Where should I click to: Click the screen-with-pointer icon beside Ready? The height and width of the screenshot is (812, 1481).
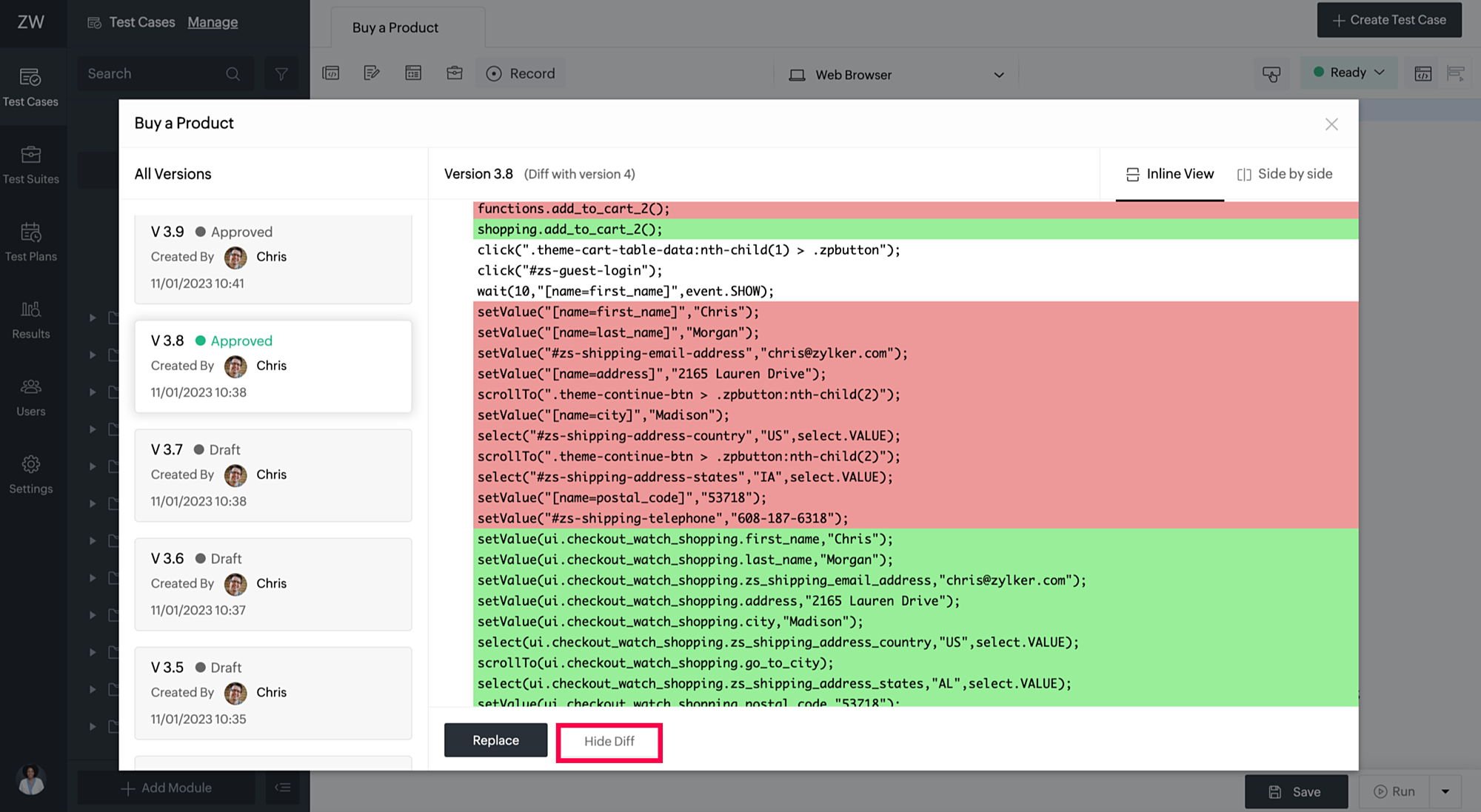[x=1271, y=74]
